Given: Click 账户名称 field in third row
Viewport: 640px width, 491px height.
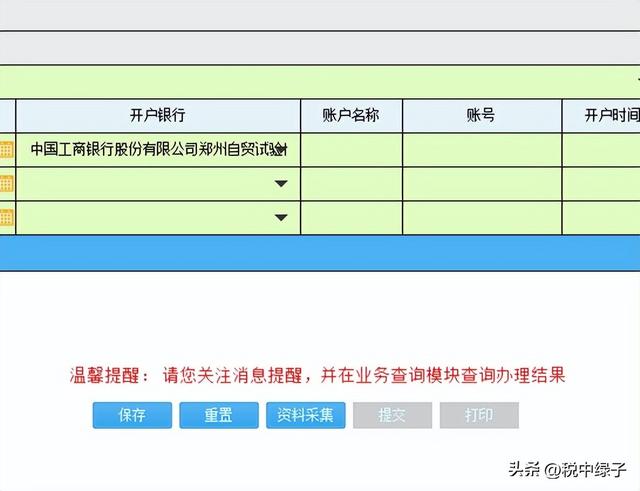Looking at the screenshot, I should coord(351,218).
